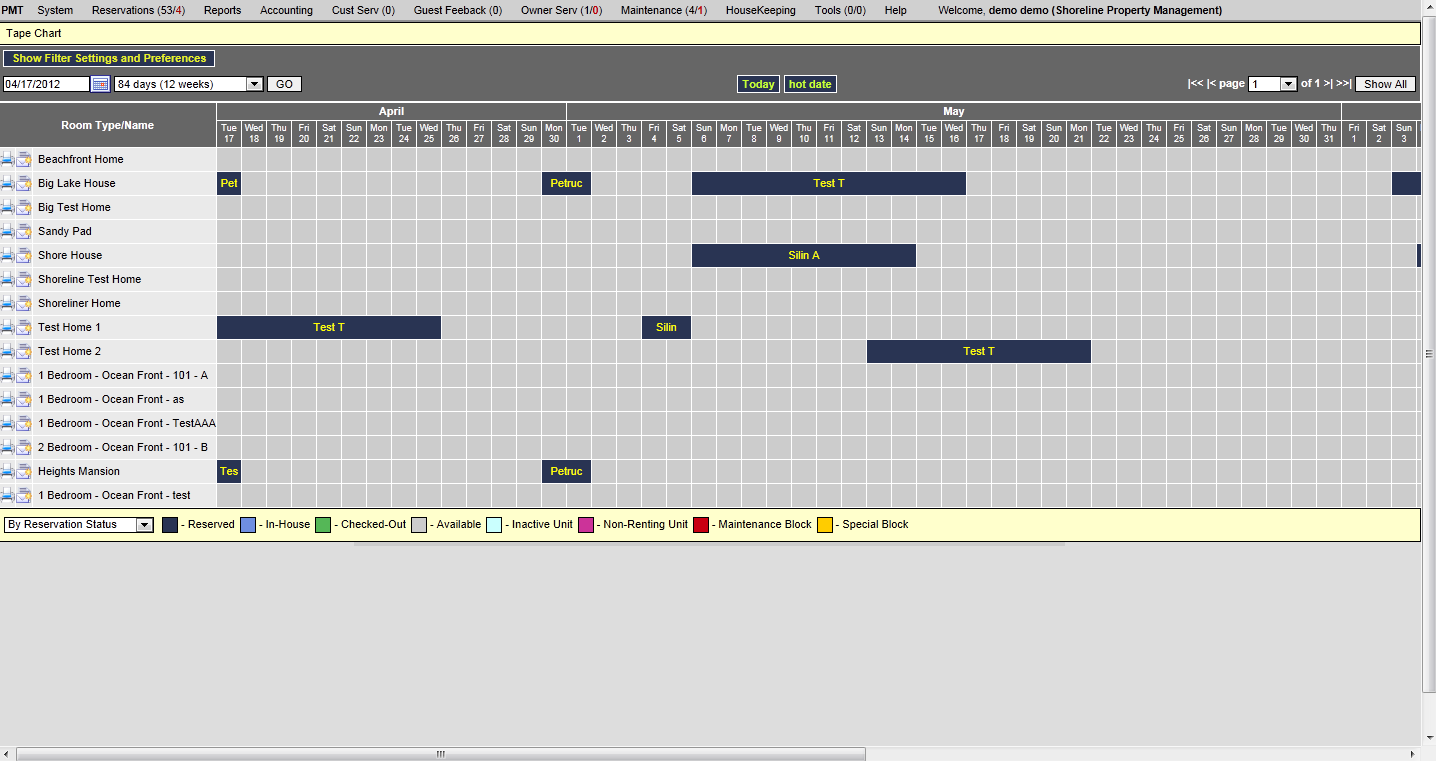Click the Checked-Out legend color swatch

(x=323, y=524)
